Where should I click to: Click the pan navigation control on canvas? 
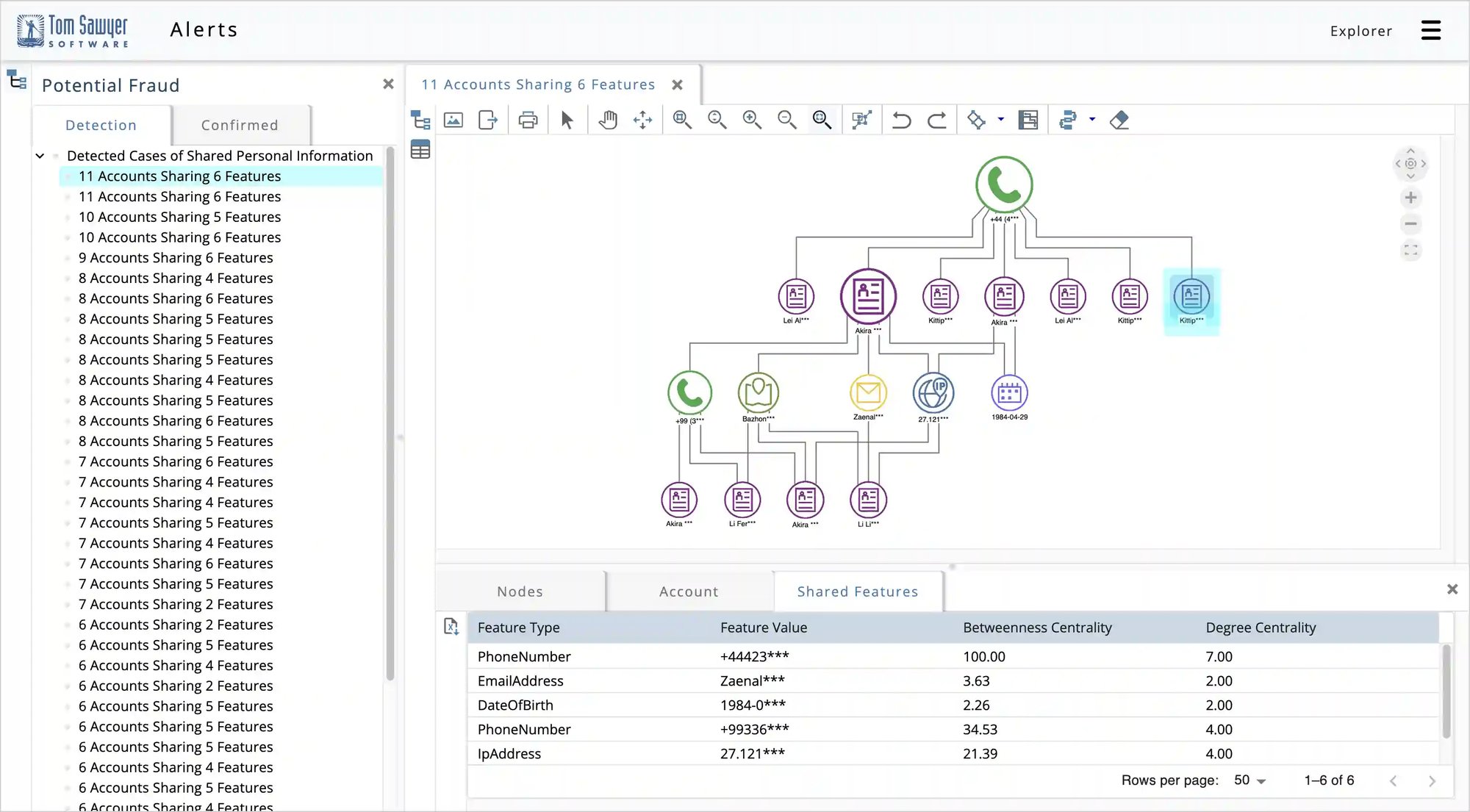click(x=1410, y=164)
